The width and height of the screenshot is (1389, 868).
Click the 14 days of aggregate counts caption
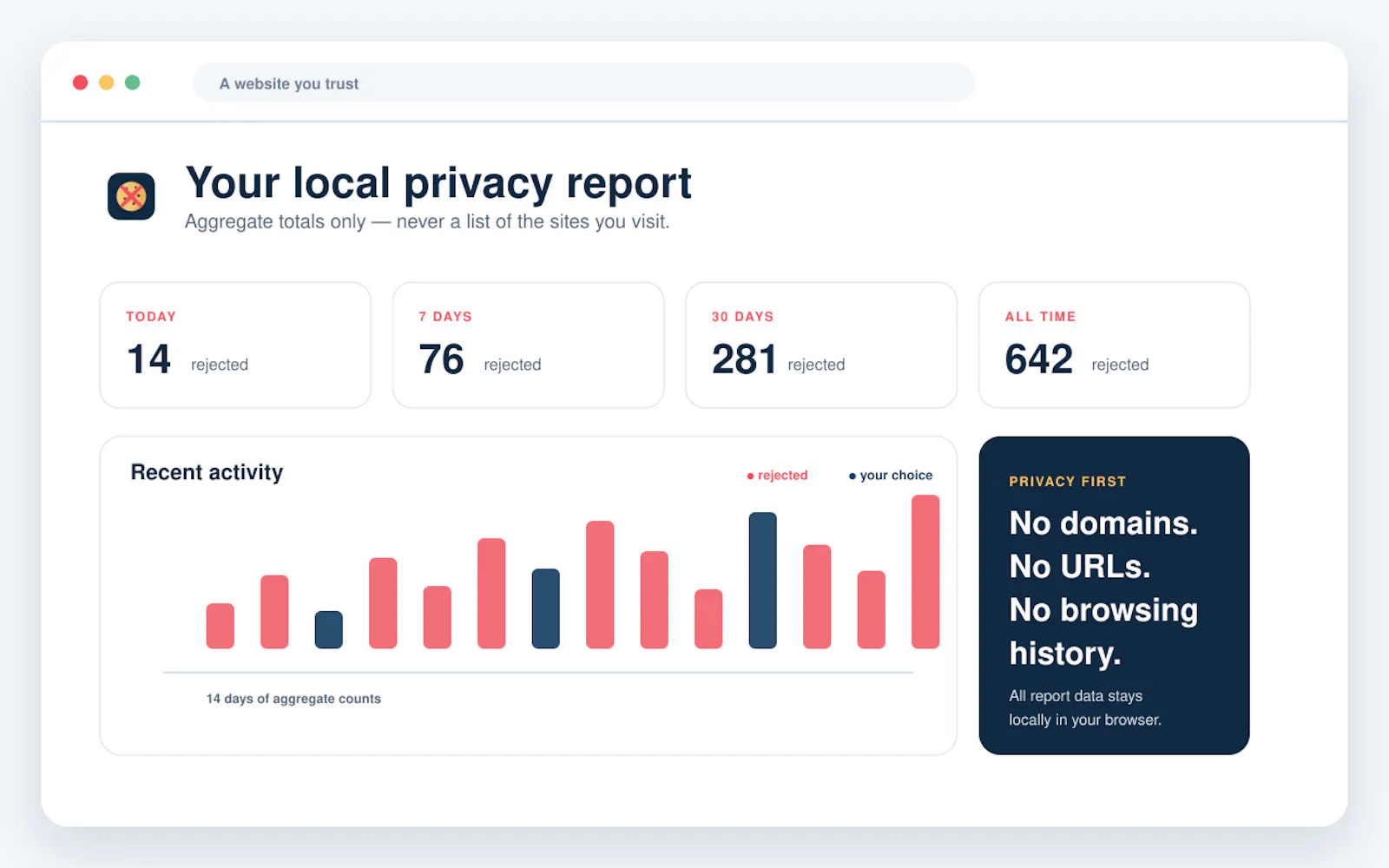tap(293, 699)
